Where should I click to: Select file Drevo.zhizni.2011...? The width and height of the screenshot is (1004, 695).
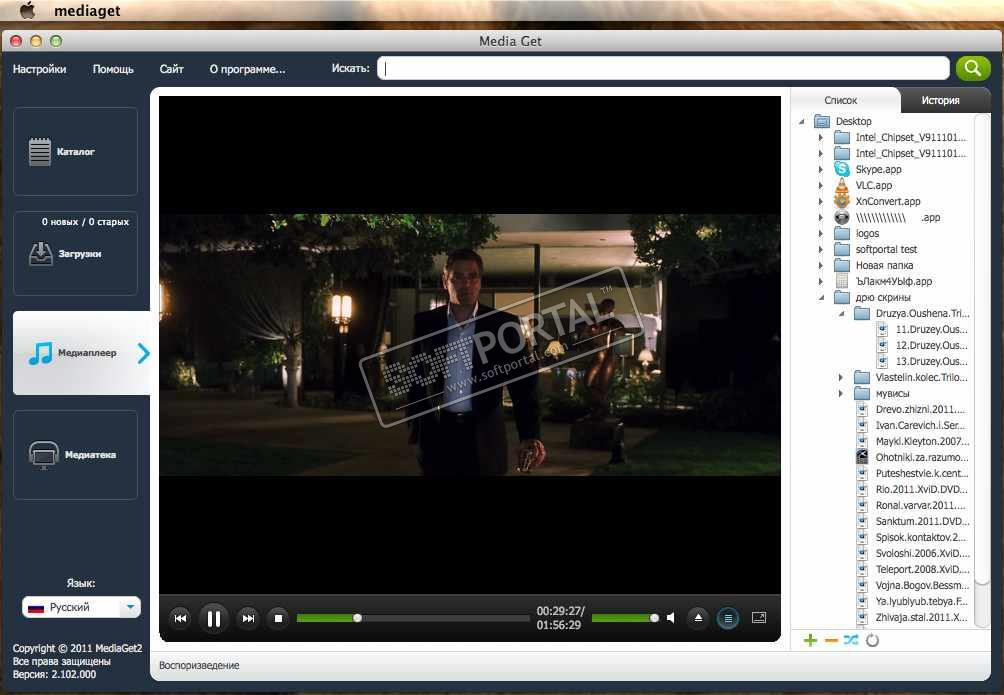(x=920, y=409)
